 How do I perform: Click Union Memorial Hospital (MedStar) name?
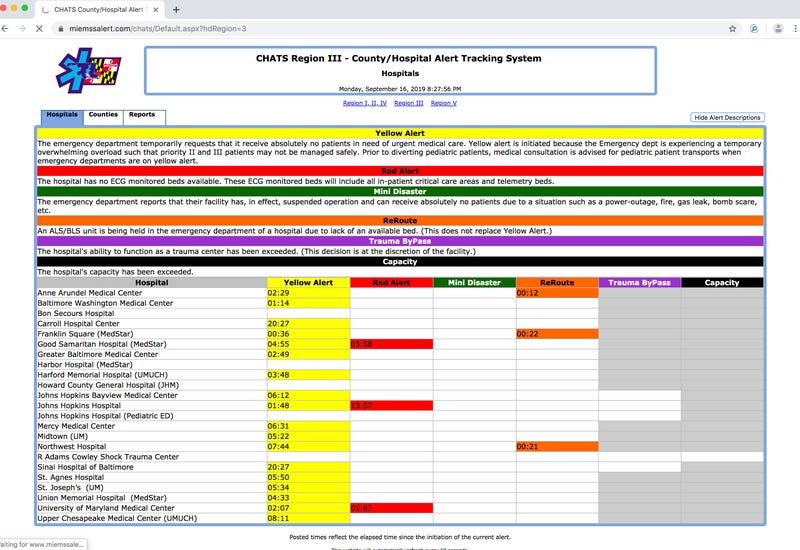coord(102,497)
